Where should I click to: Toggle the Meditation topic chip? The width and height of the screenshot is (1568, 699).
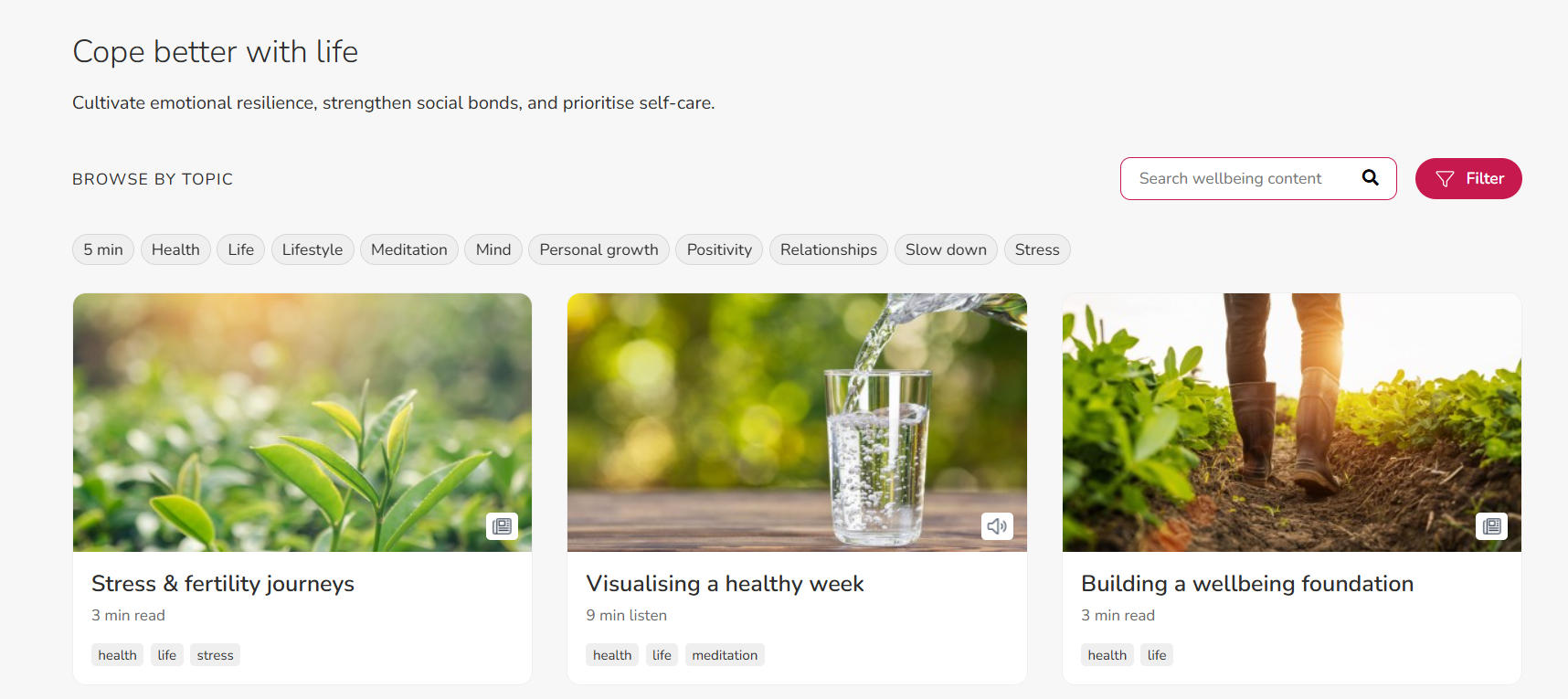[x=409, y=249]
